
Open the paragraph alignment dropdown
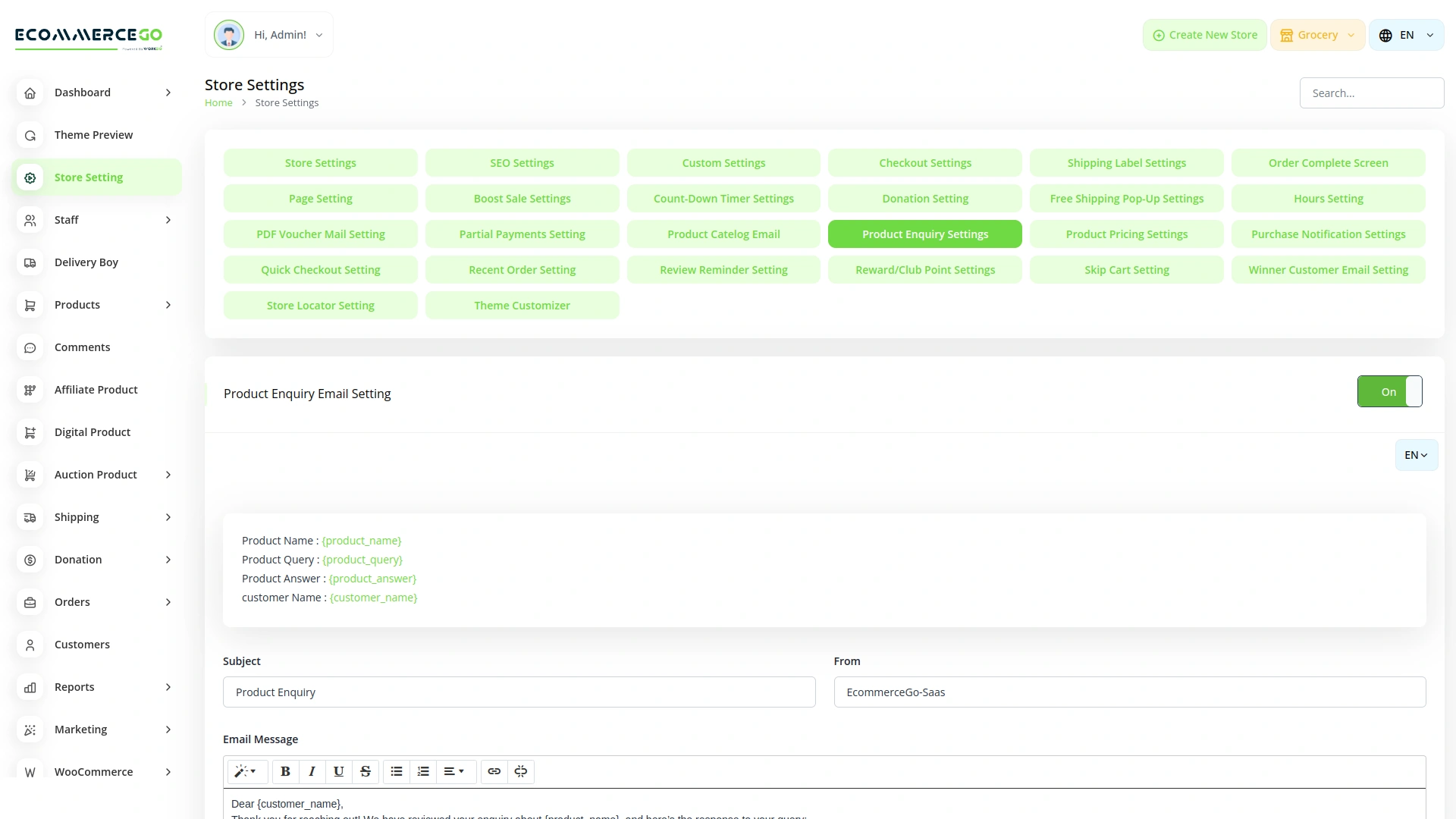(x=453, y=771)
